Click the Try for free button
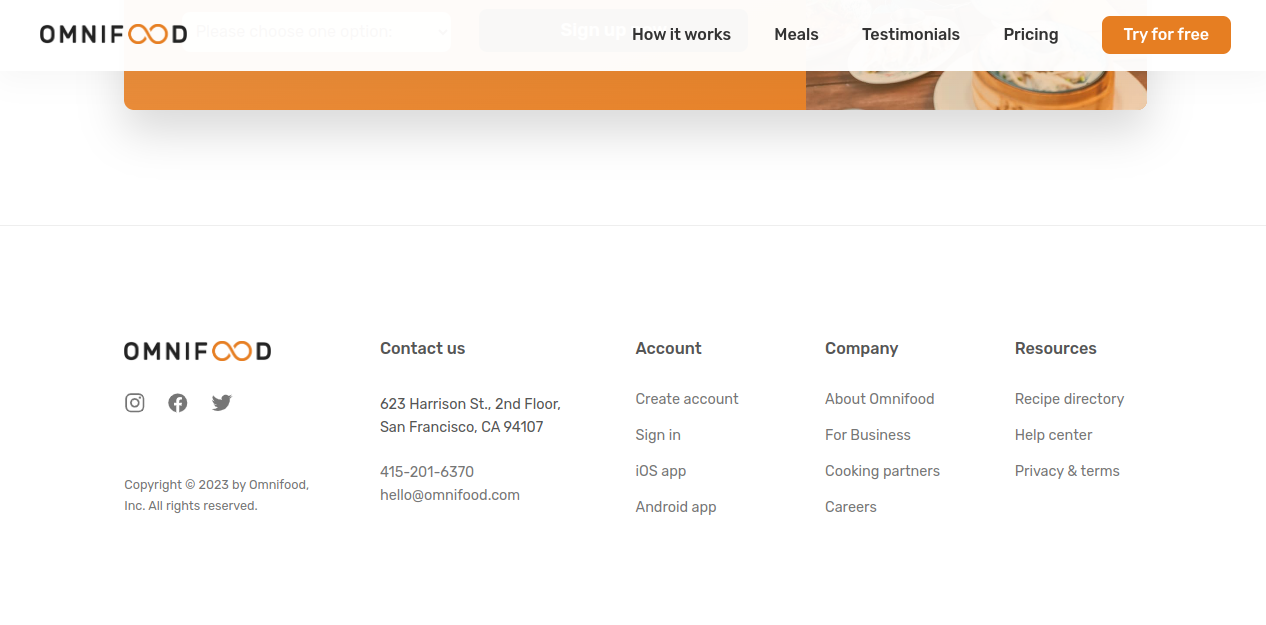The image size is (1266, 625). [x=1166, y=35]
